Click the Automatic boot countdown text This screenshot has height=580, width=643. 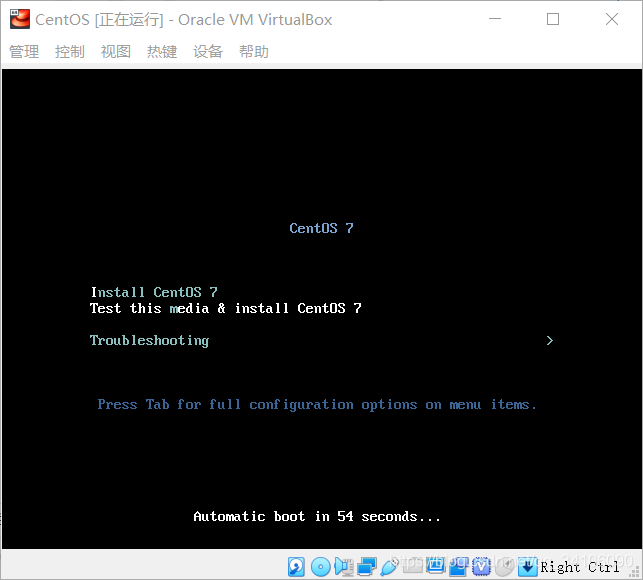[317, 516]
